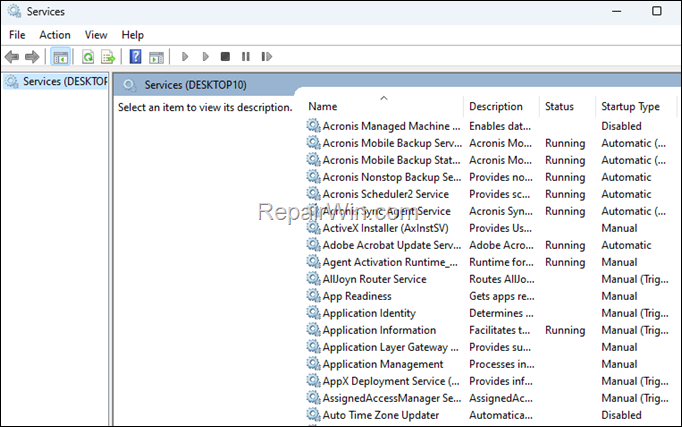Click the Refresh toolbar icon

click(x=88, y=57)
